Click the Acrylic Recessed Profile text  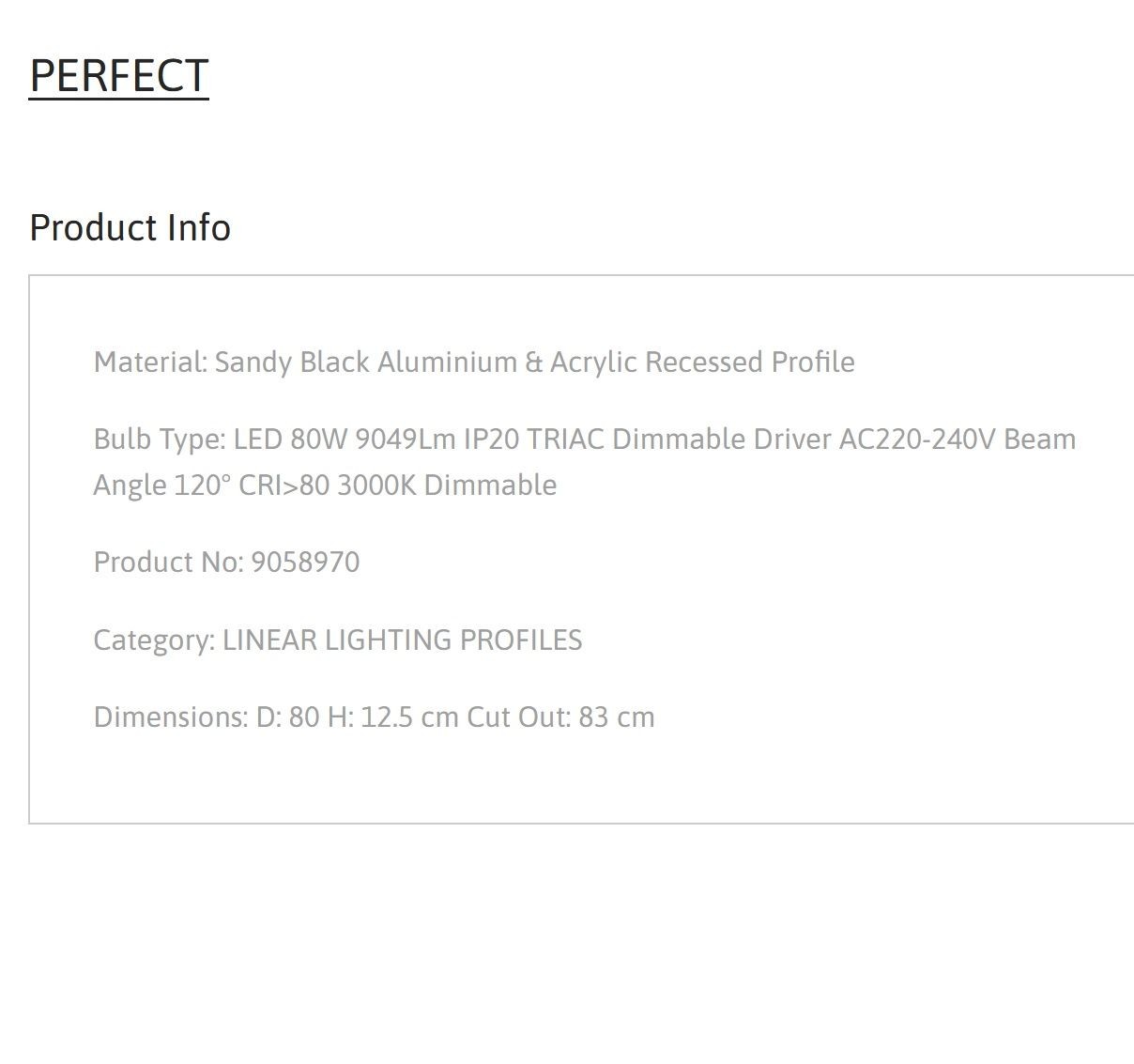702,362
